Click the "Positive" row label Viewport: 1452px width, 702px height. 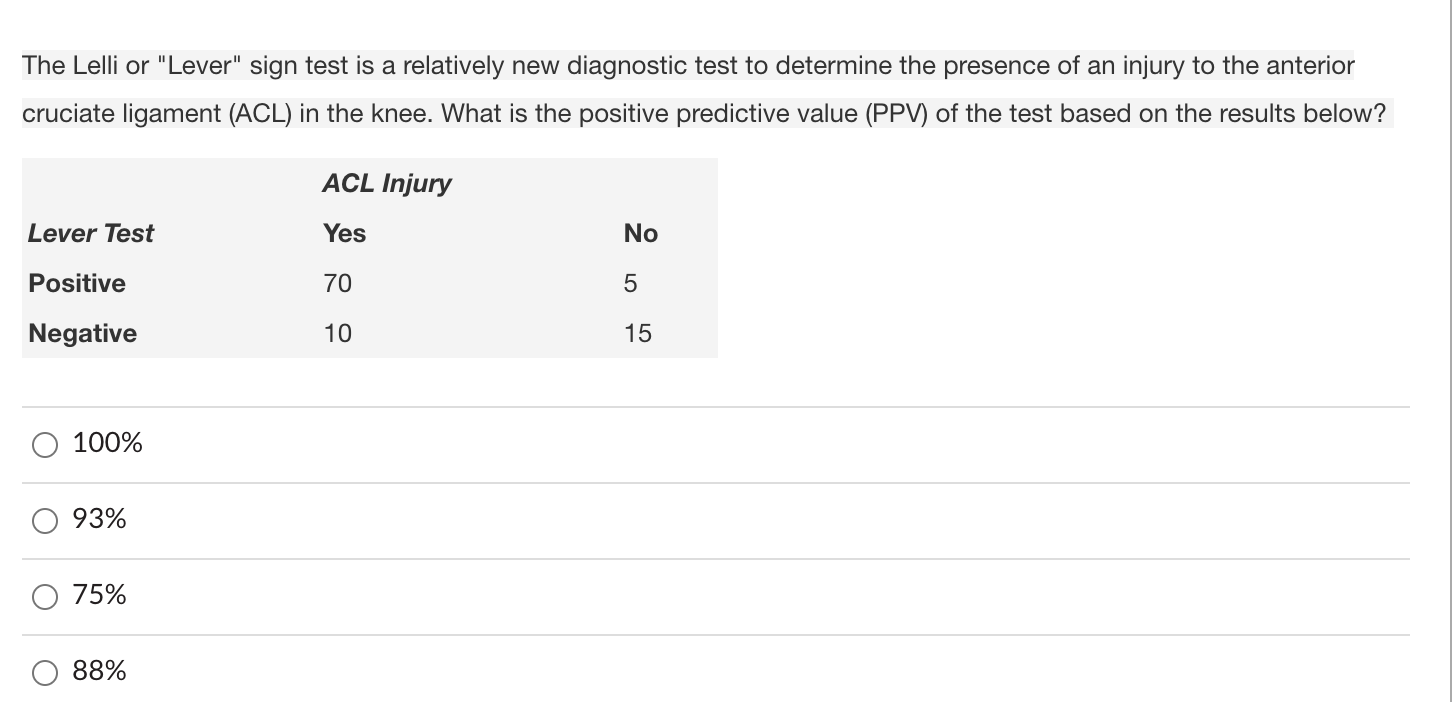(x=77, y=283)
